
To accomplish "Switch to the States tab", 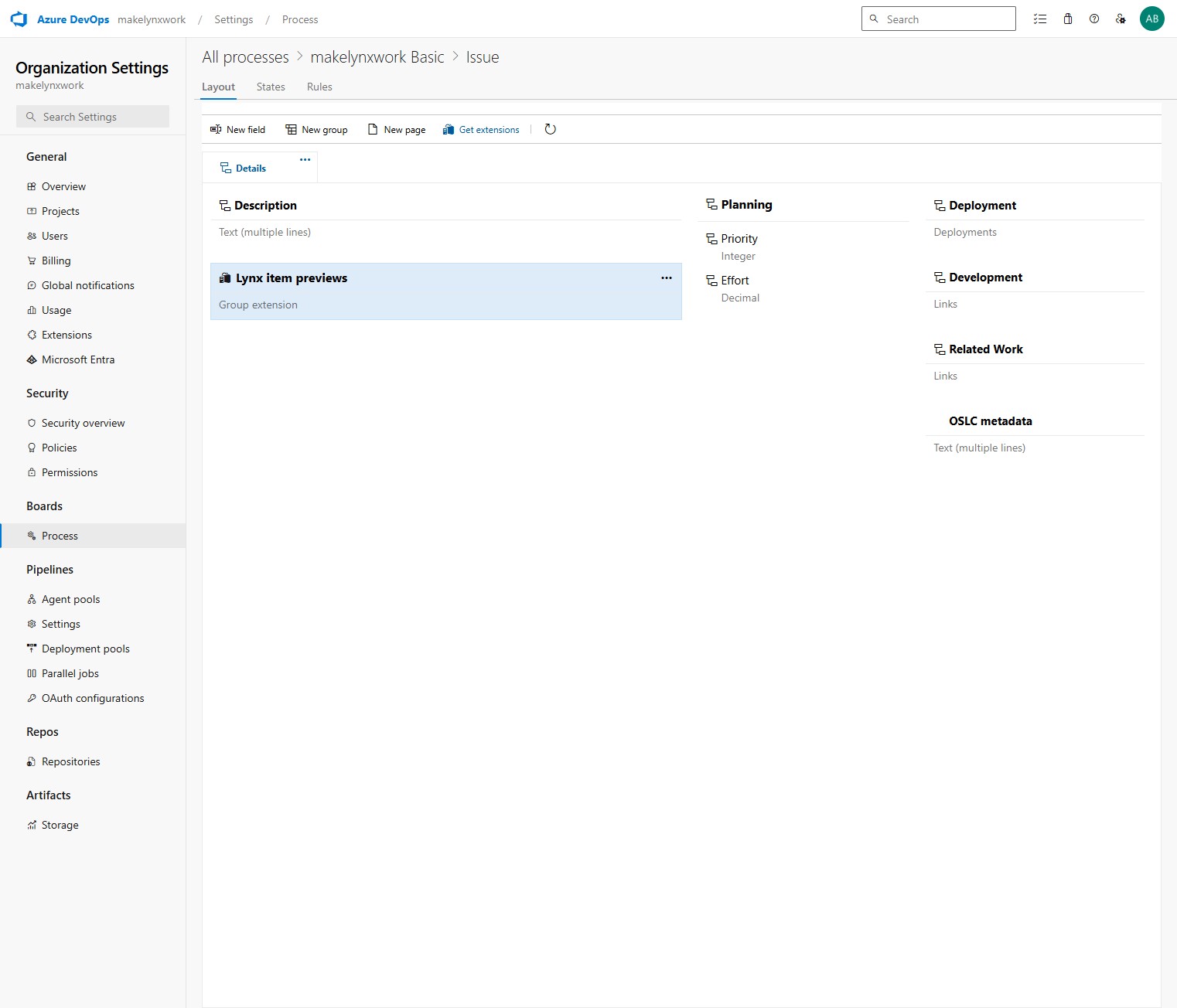I will pyautogui.click(x=271, y=87).
